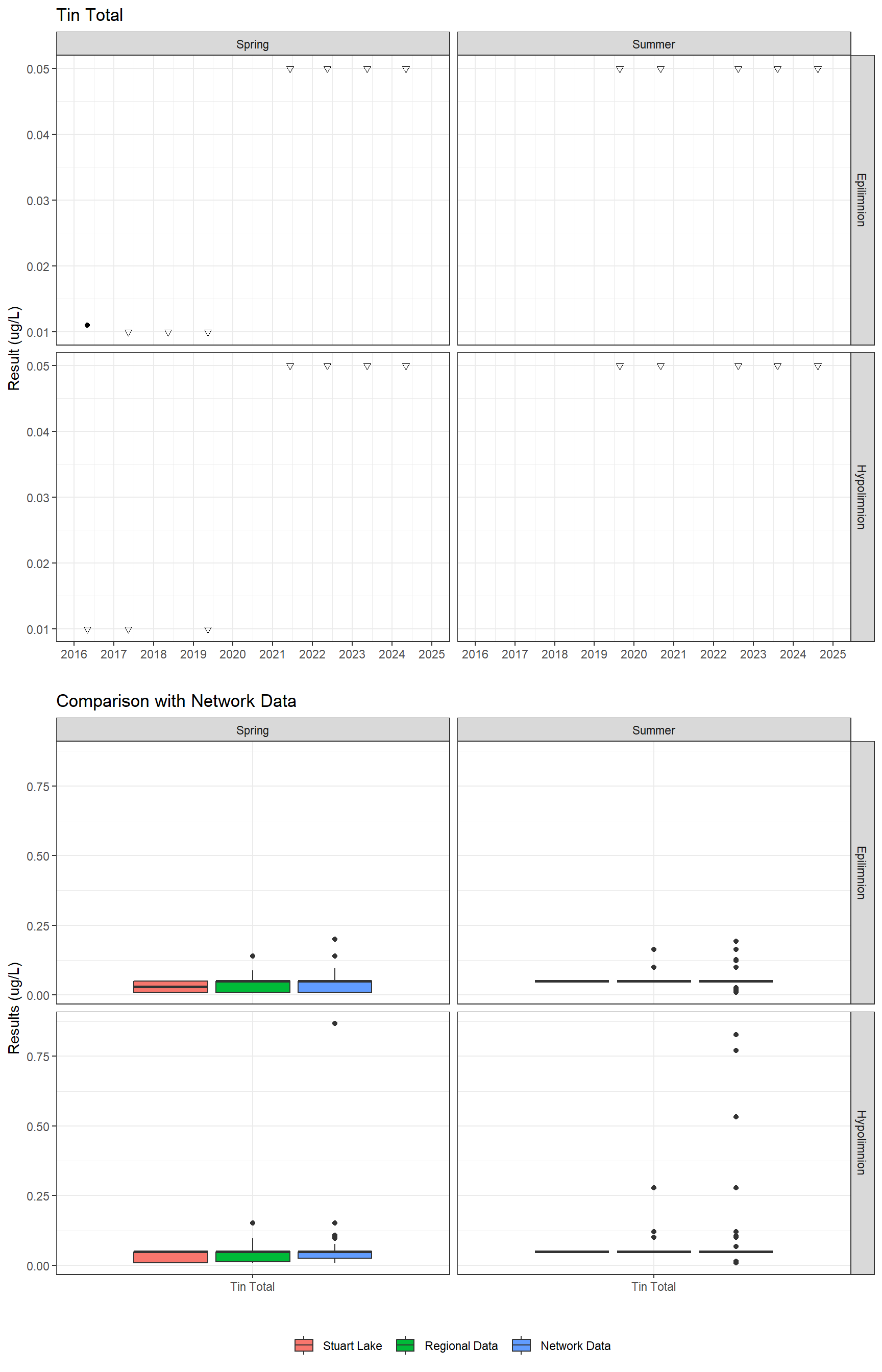Image resolution: width=882 pixels, height=1372 pixels.
Task: Click the 'Results (ug/L)' y-axis label
Action: tap(14, 1008)
